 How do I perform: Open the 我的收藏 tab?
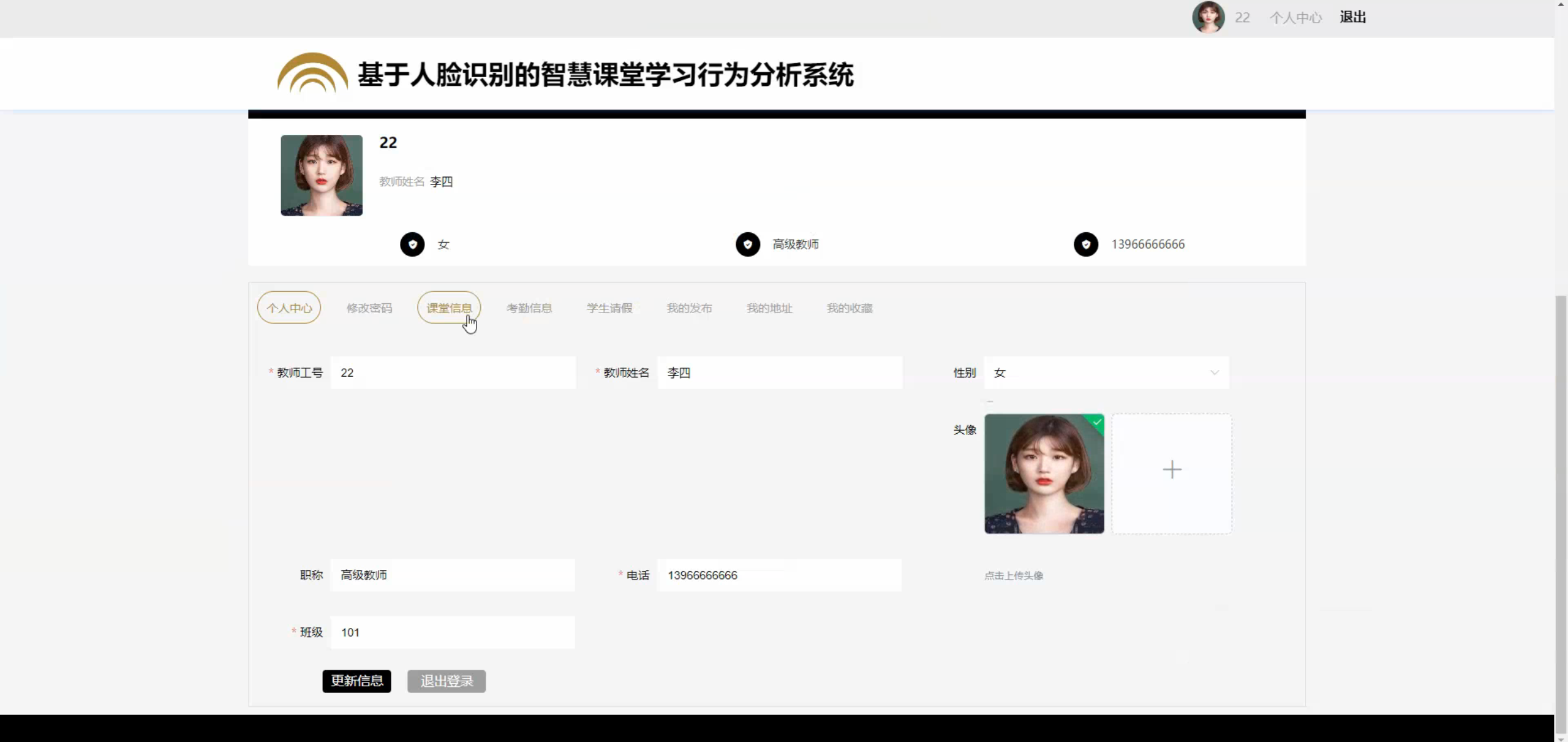coord(849,308)
